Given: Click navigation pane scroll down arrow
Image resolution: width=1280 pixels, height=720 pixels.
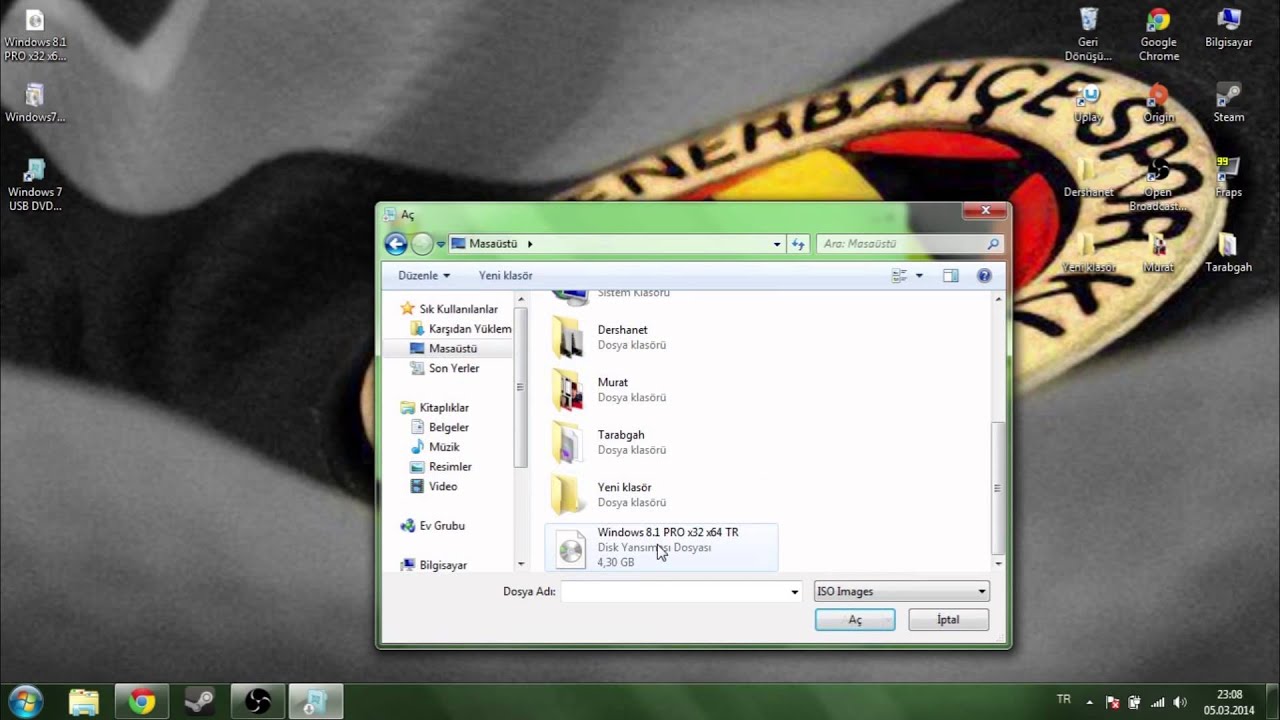Looking at the screenshot, I should click(x=520, y=565).
